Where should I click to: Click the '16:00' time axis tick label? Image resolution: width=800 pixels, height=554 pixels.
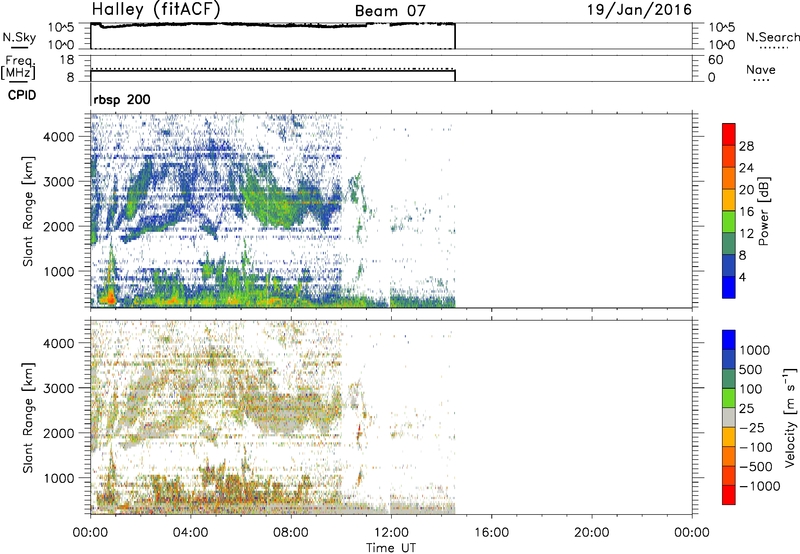[491, 533]
